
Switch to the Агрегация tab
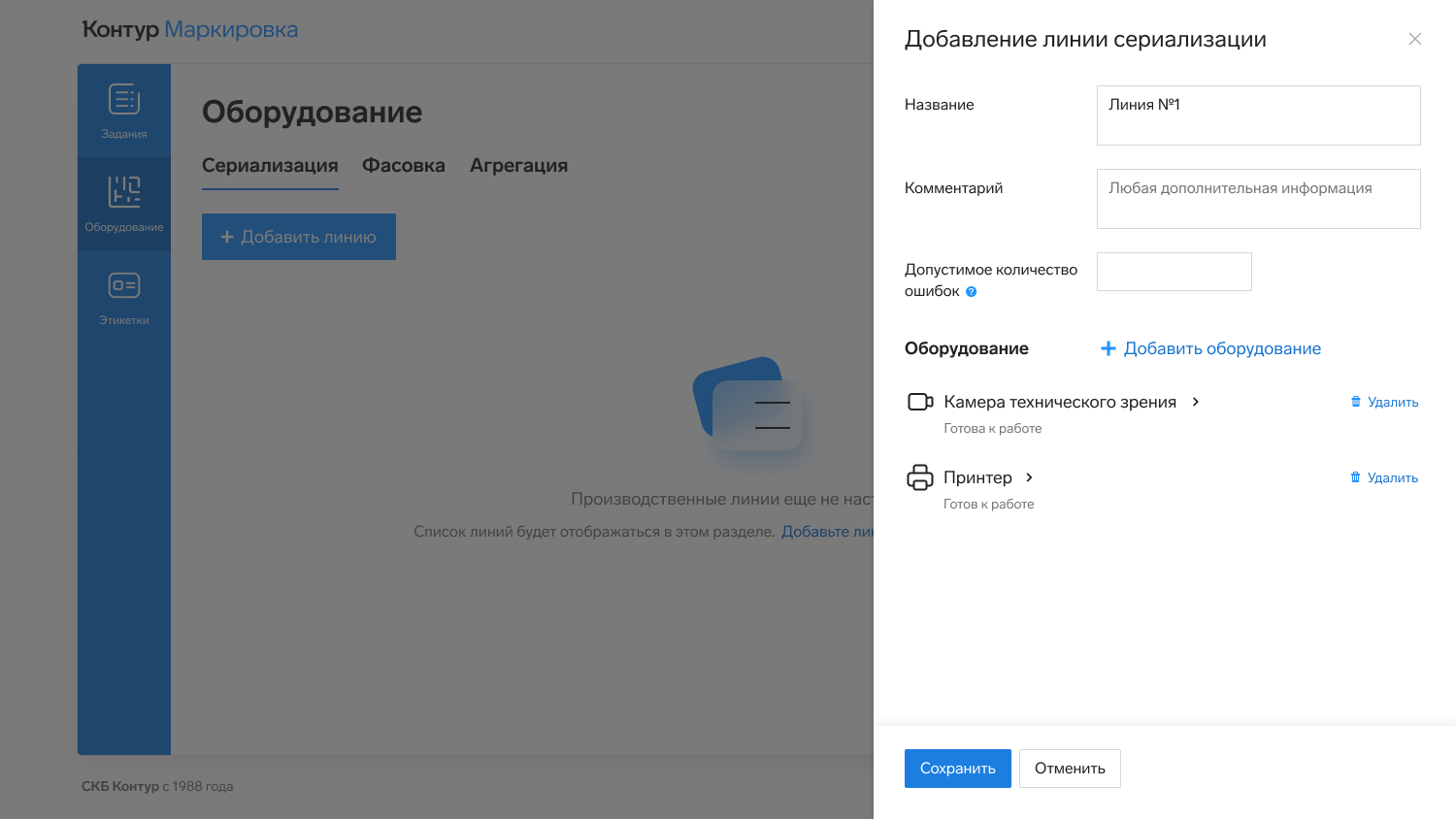click(518, 166)
